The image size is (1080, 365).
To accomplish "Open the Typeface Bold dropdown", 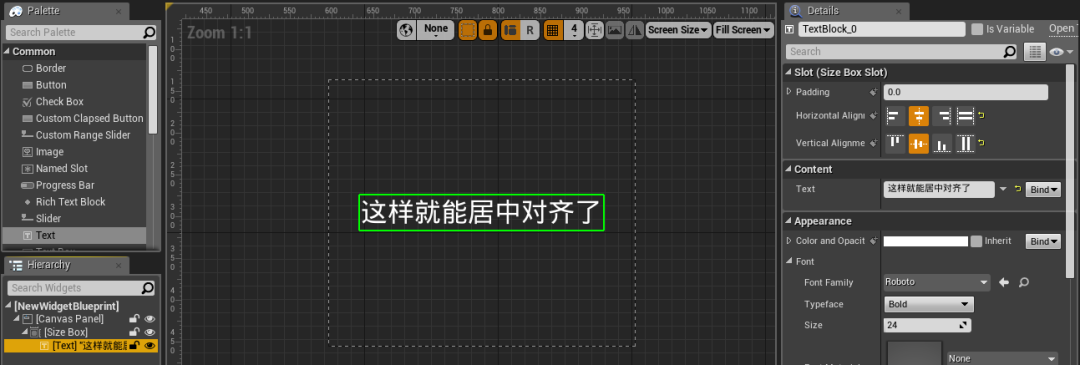I will [x=928, y=304].
